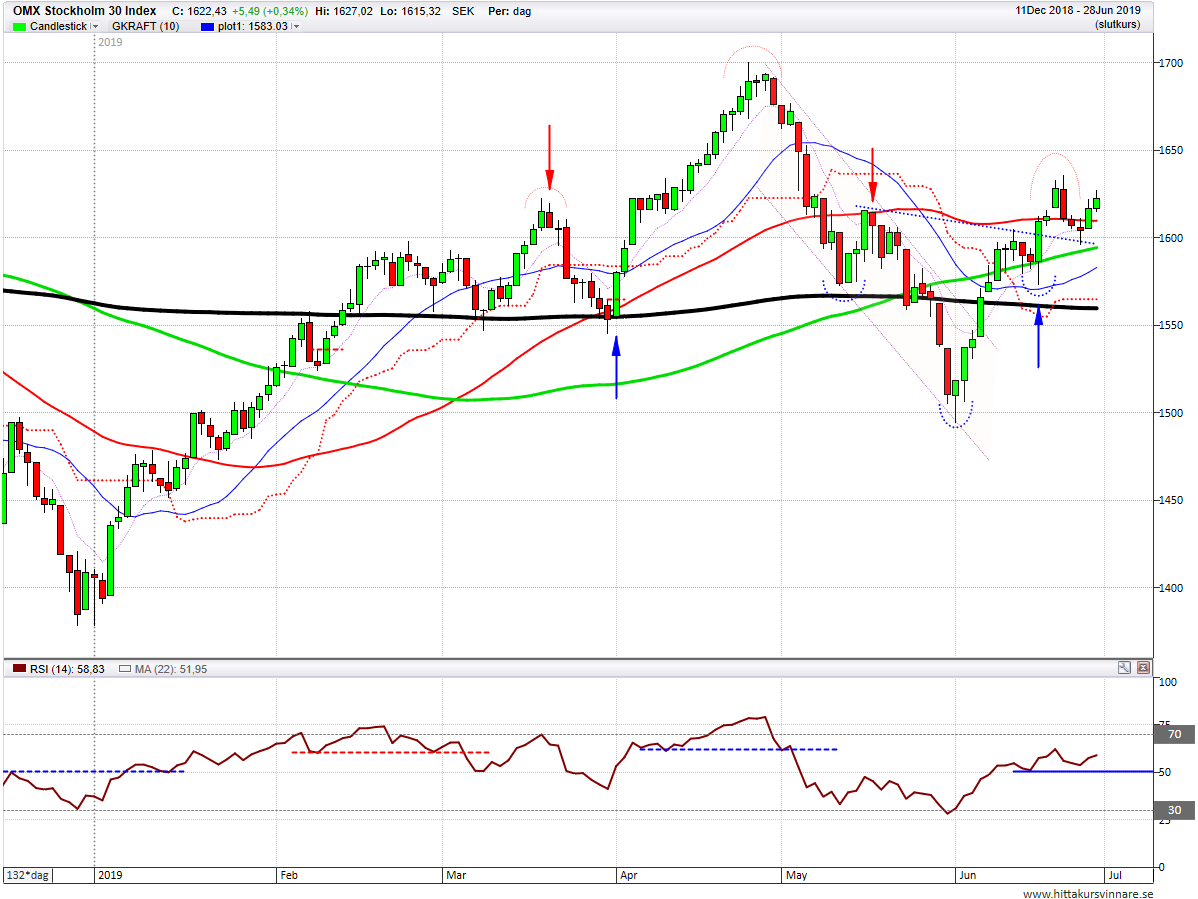This screenshot has height=899, width=1198.
Task: Click the RSI 30 level marker
Action: [1175, 810]
